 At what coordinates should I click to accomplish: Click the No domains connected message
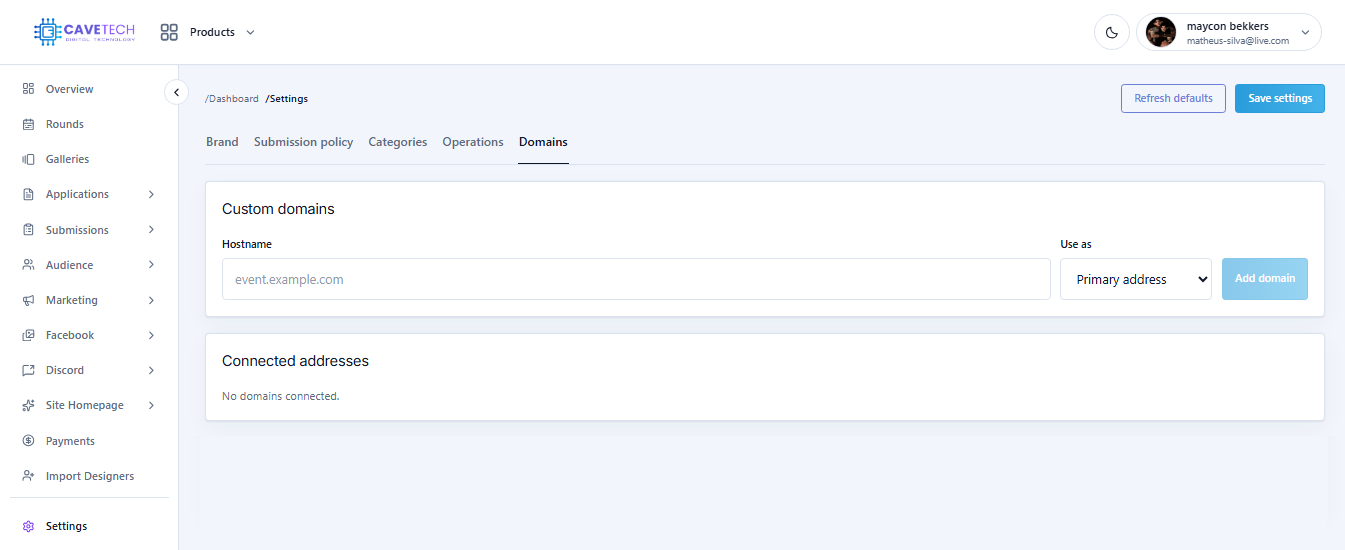click(281, 396)
